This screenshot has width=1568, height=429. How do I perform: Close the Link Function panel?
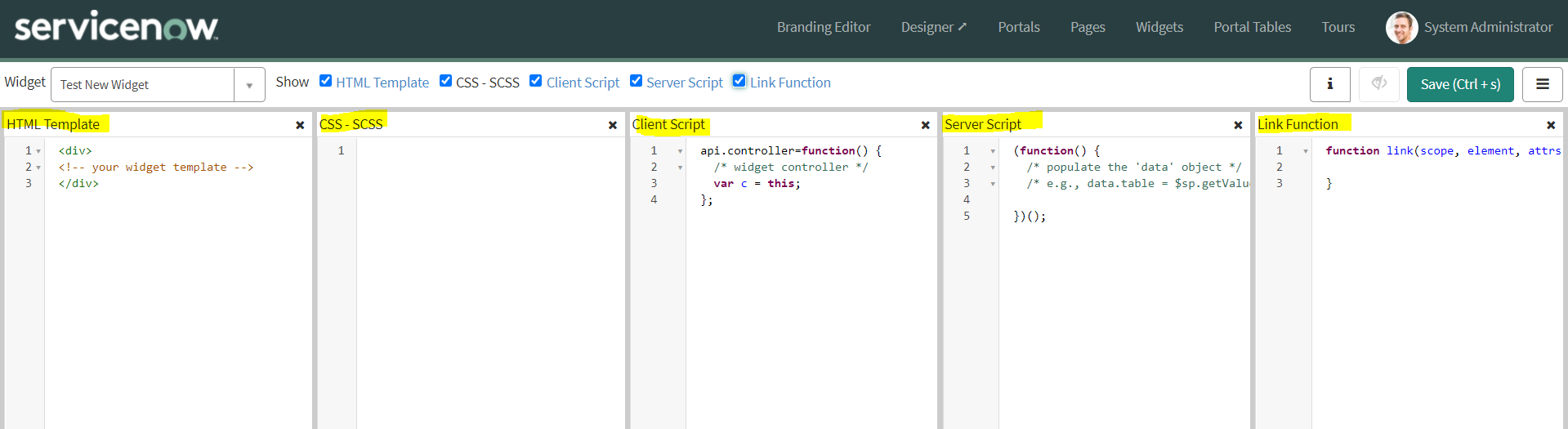coord(1550,125)
